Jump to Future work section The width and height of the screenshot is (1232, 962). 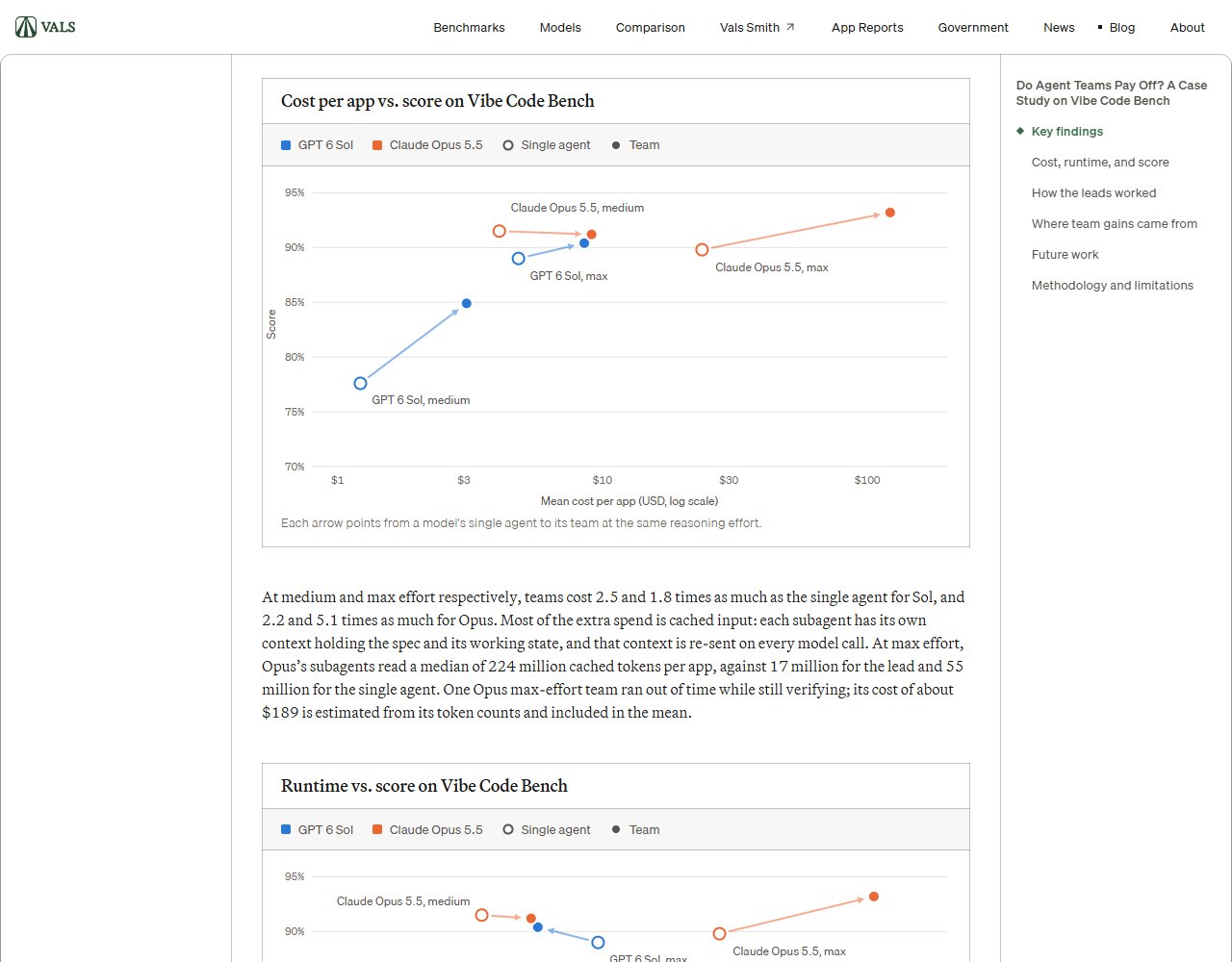point(1065,255)
